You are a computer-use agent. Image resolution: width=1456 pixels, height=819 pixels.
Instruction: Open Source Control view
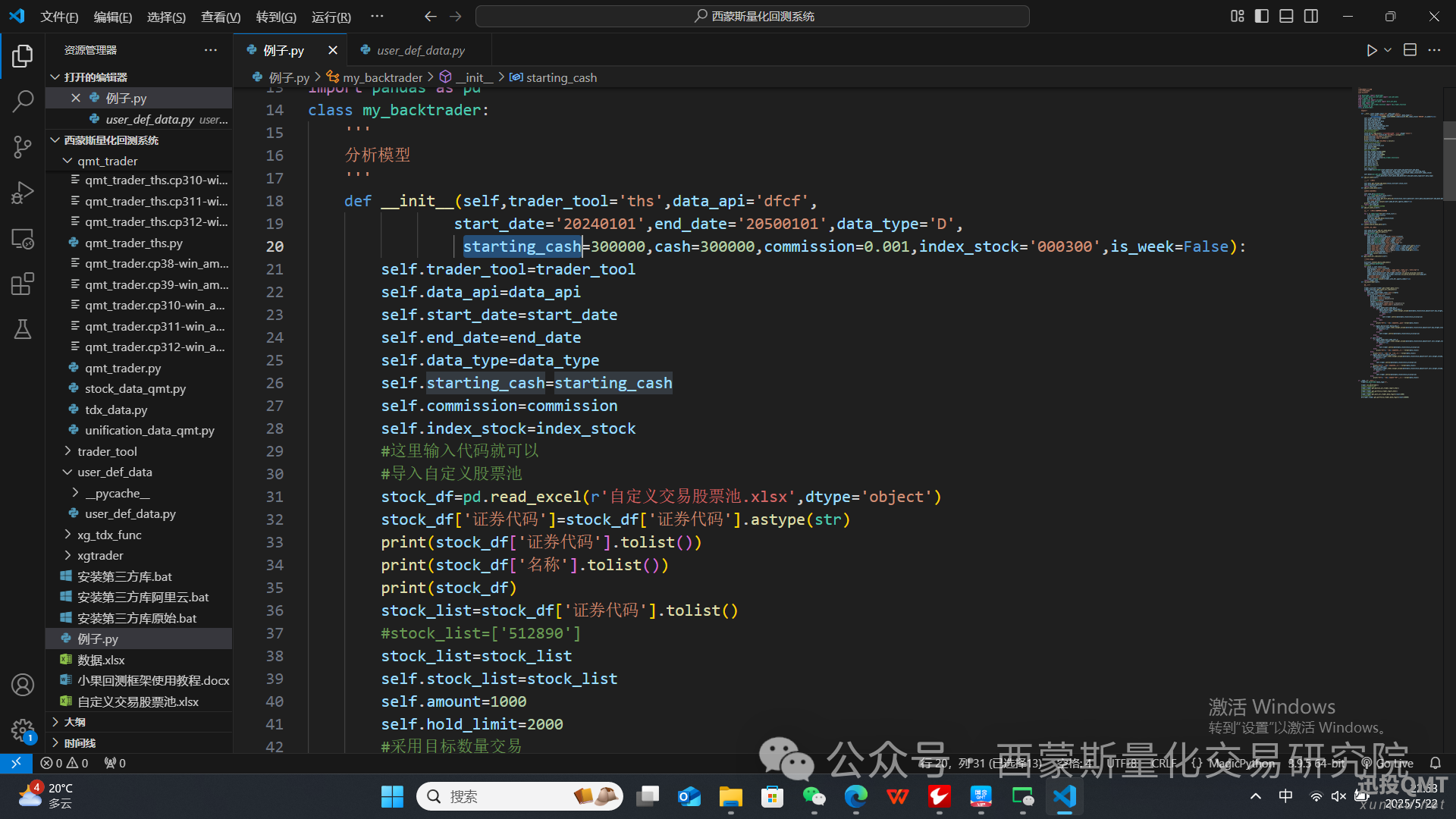[23, 147]
